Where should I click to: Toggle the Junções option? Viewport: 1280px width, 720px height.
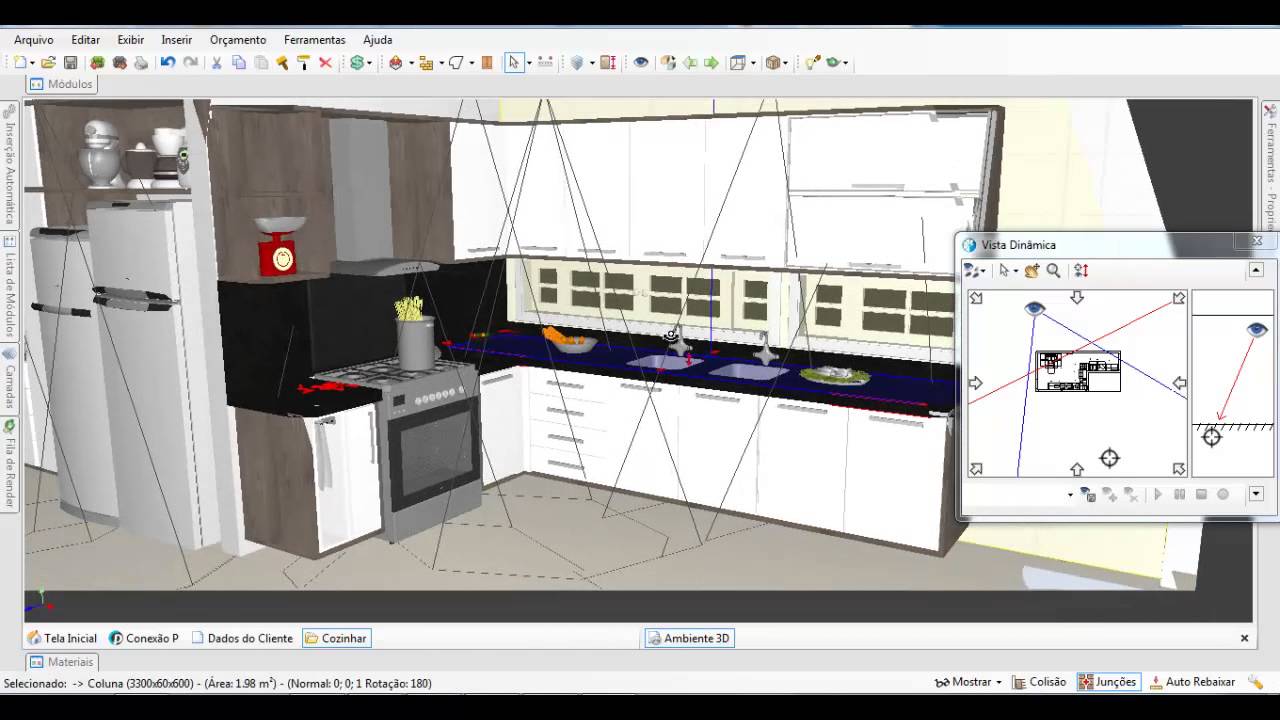[1107, 682]
